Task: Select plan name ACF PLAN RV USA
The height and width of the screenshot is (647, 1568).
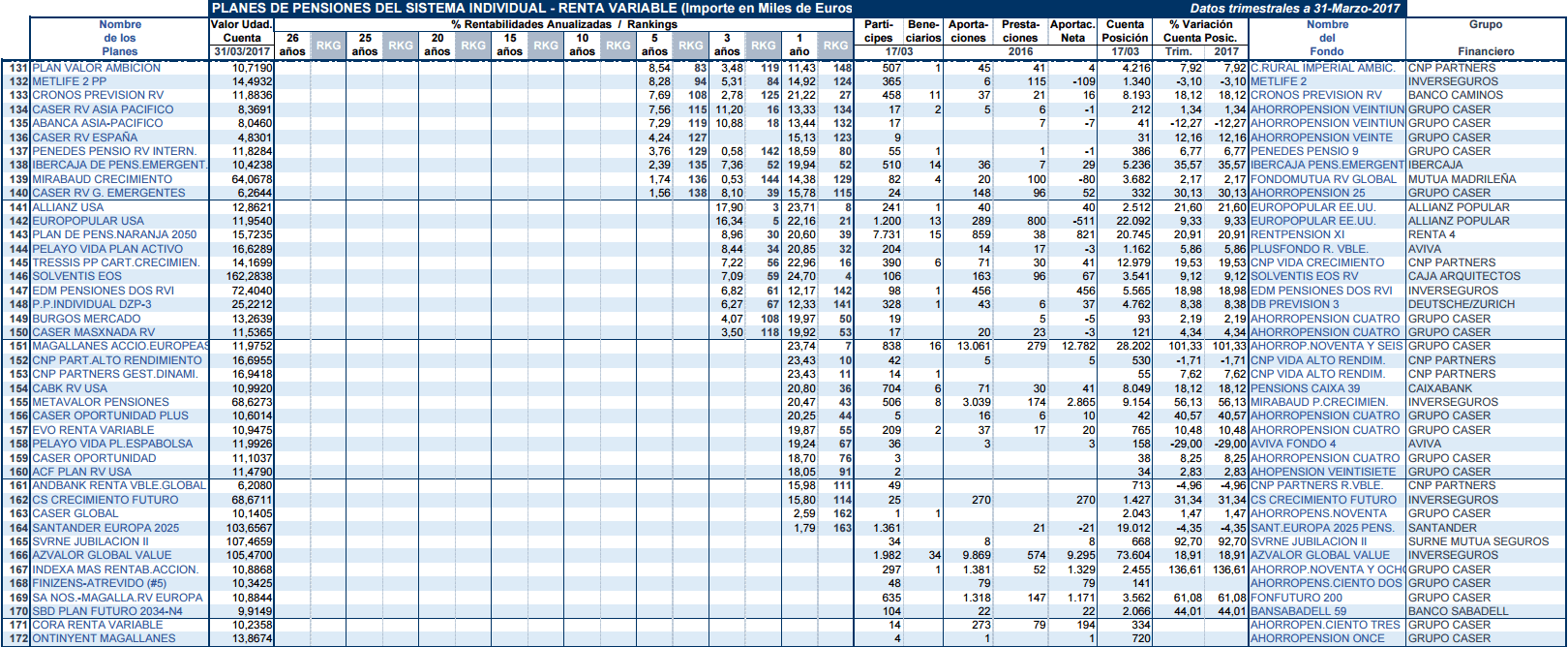Action: [81, 472]
